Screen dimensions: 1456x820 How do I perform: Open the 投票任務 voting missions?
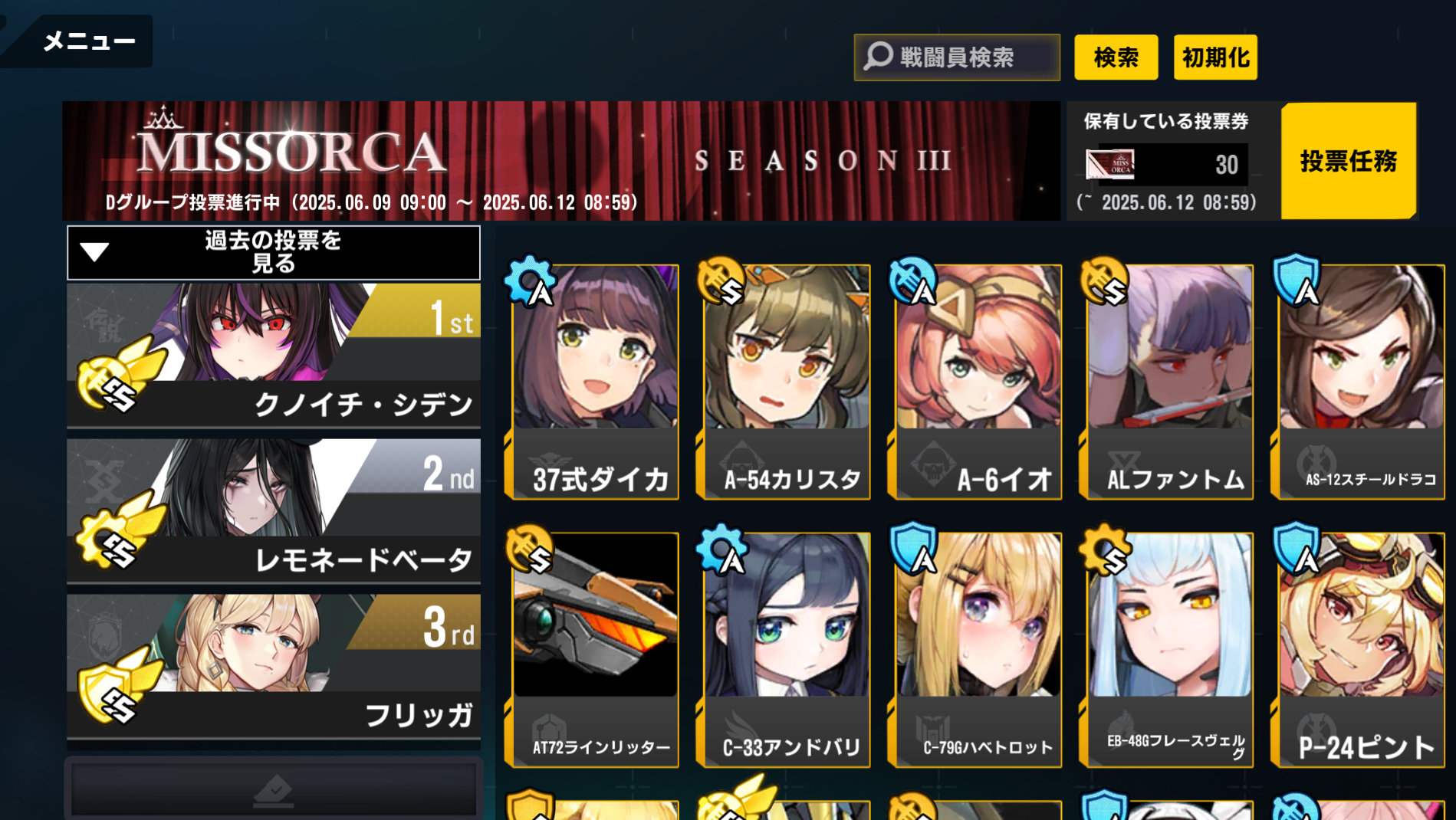(x=1349, y=161)
